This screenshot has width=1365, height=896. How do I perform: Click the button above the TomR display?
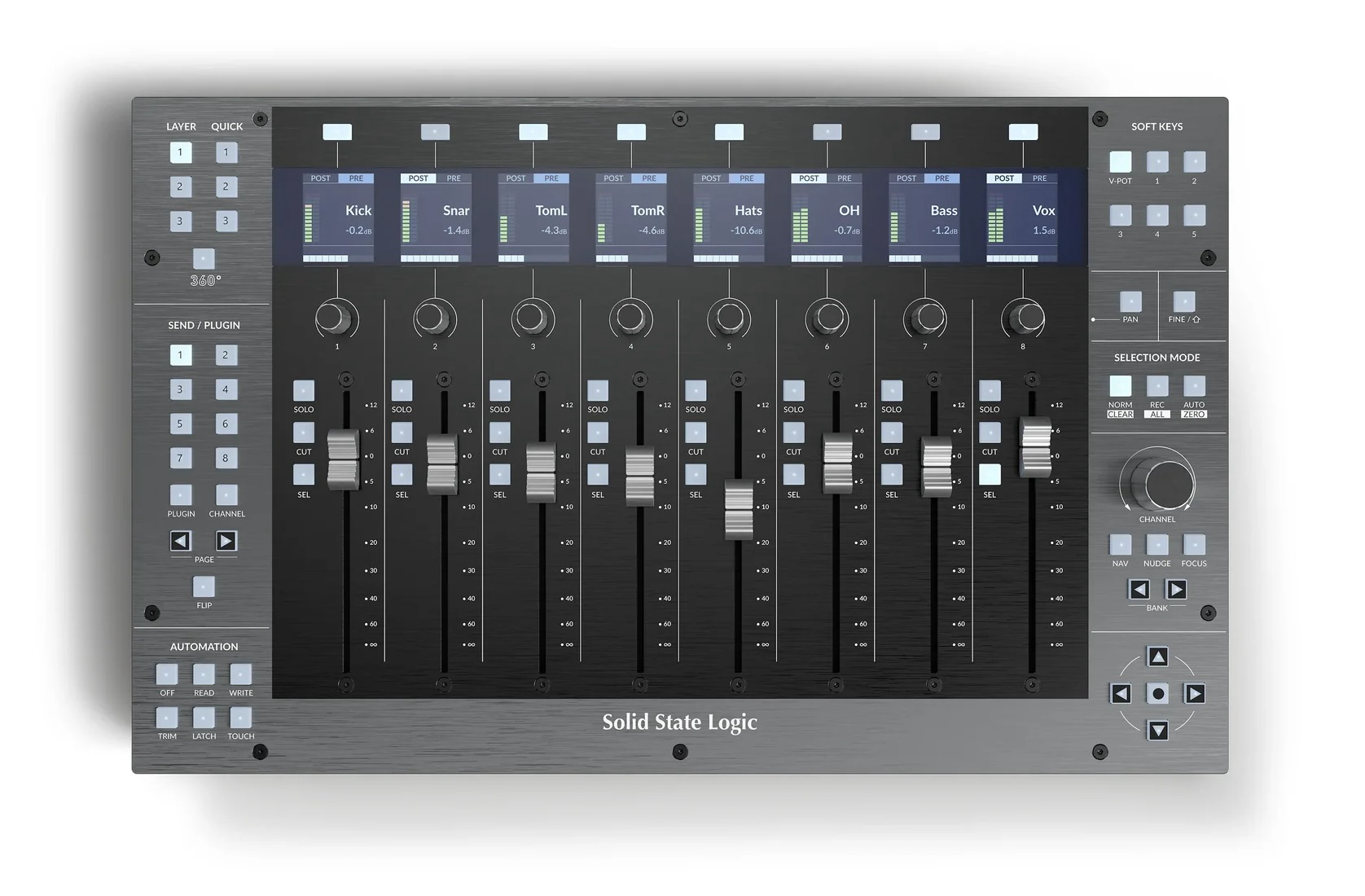631,132
